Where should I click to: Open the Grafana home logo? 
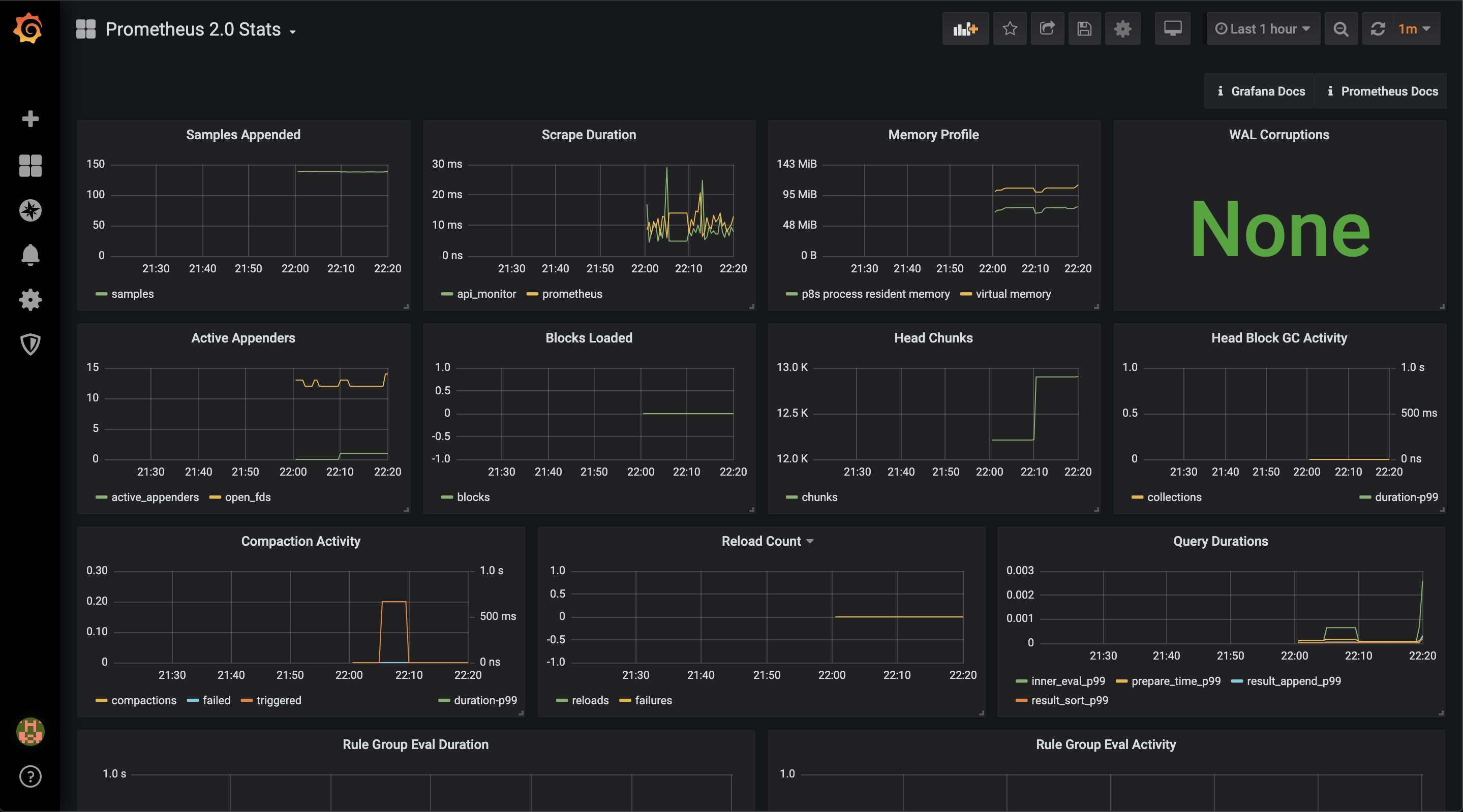pyautogui.click(x=28, y=28)
